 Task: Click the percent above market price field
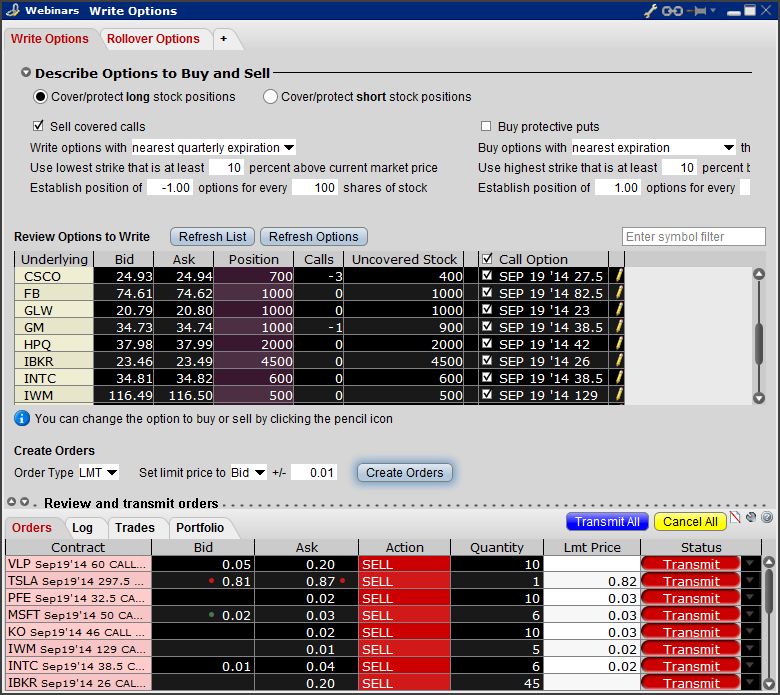tap(226, 168)
